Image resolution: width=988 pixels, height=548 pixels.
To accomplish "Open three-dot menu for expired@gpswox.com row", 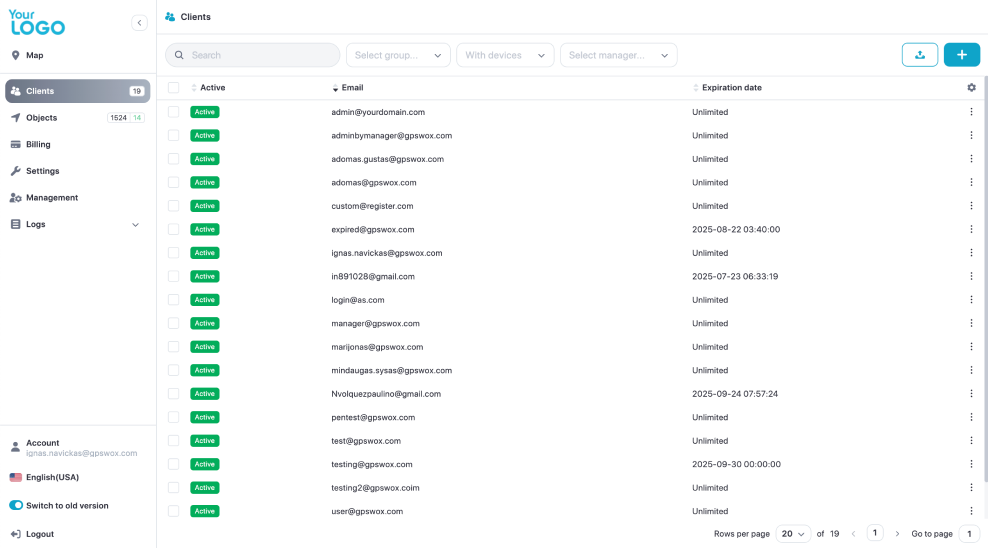I will 971,229.
